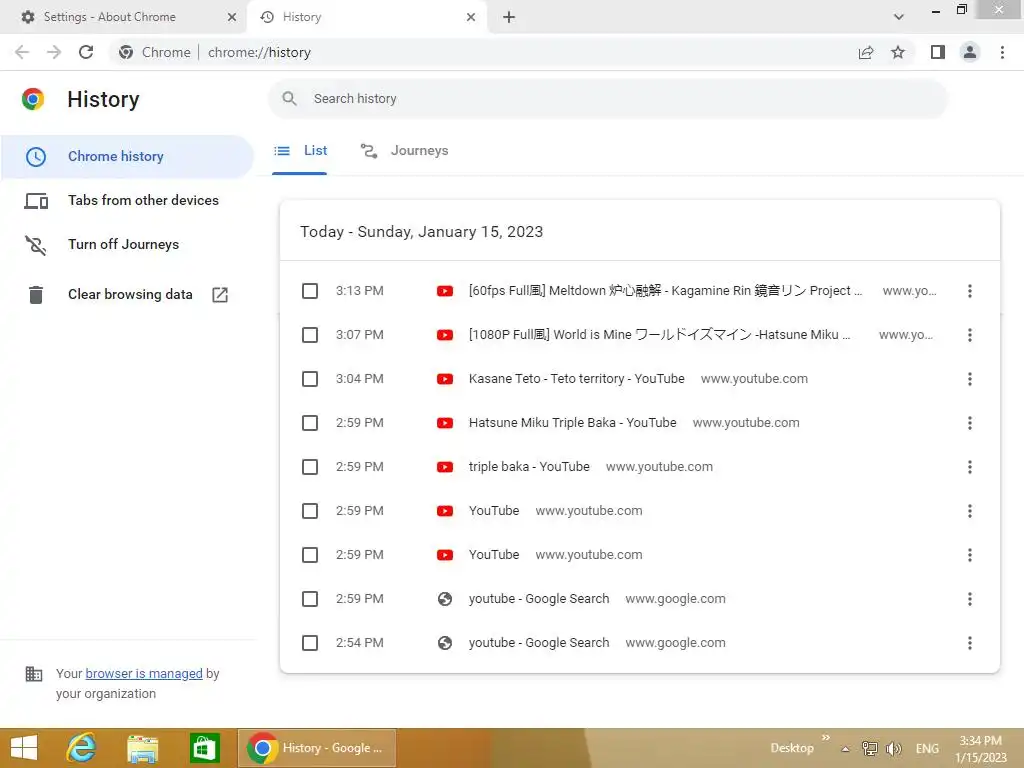The width and height of the screenshot is (1024, 768).
Task: Click the volume speaker tray icon
Action: coord(894,749)
